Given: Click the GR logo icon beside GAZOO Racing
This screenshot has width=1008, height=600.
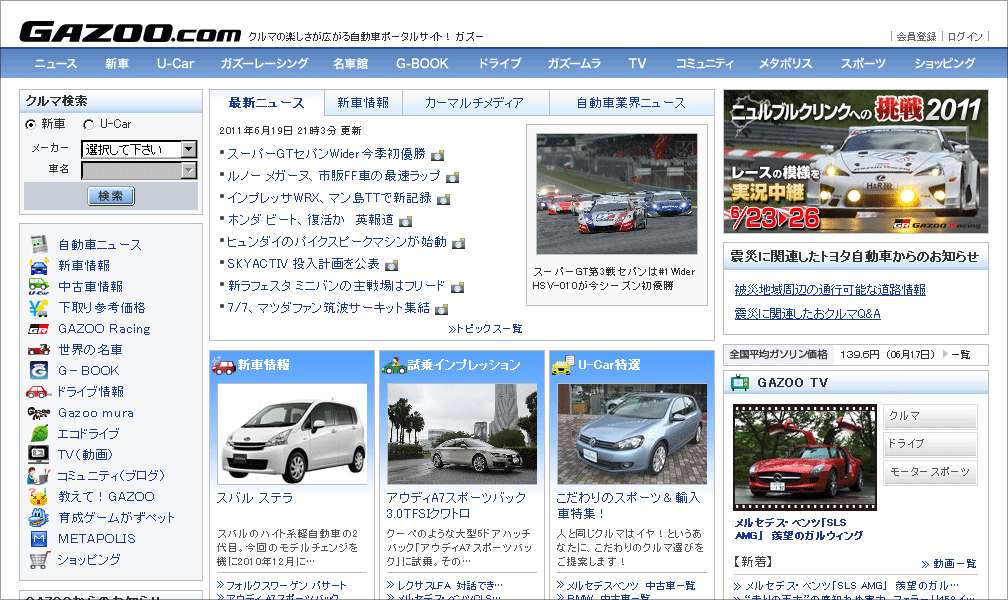Looking at the screenshot, I should 39,329.
